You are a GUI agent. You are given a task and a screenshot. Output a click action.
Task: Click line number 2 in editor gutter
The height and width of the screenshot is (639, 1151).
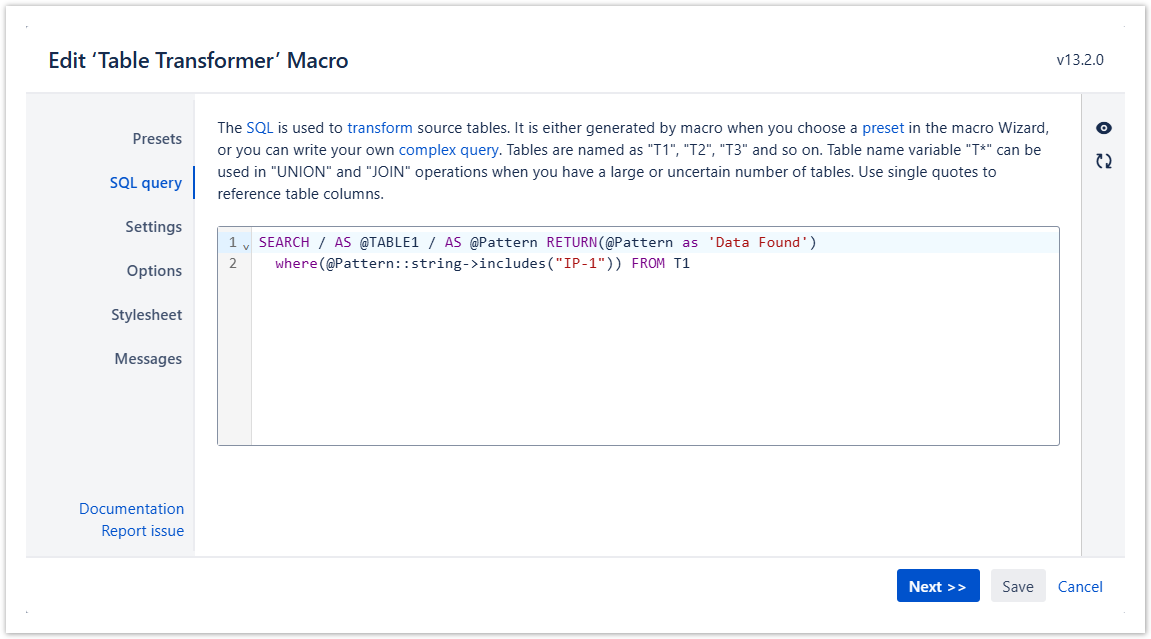coord(233,264)
